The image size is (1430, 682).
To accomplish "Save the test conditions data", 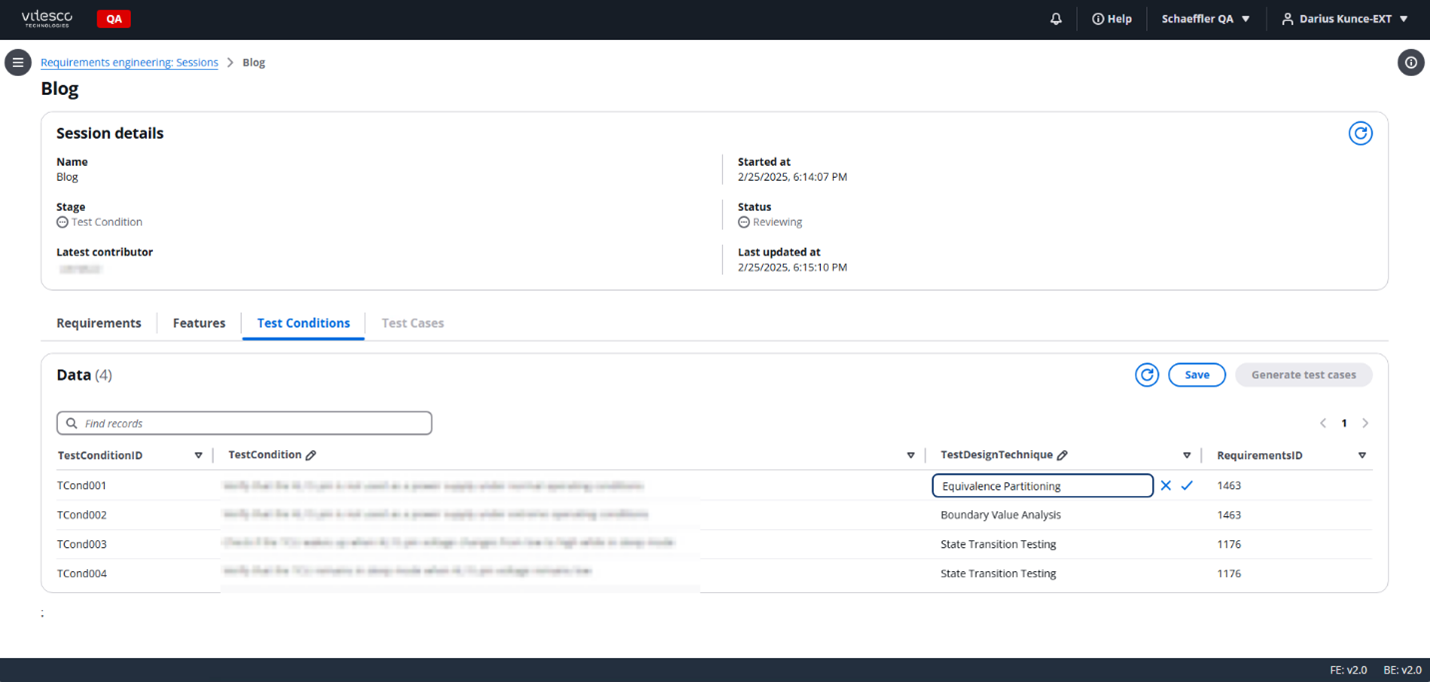I will 1197,374.
